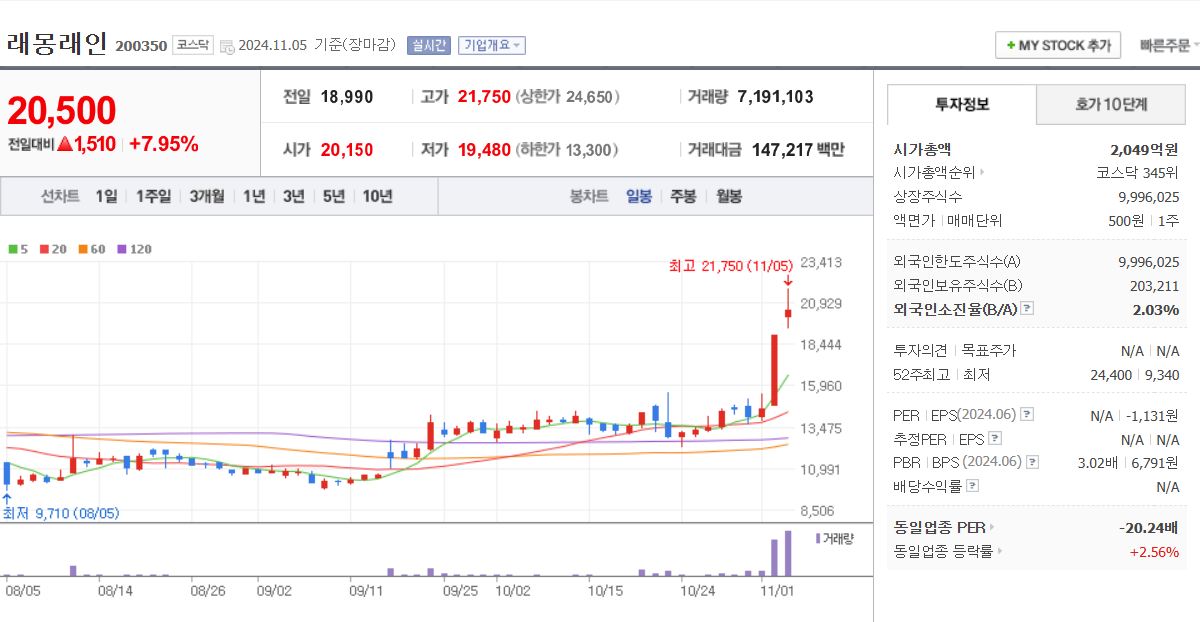Open help icon beside PBR BPS(2024.06)
Viewport: 1201px width, 622px height.
1033,462
